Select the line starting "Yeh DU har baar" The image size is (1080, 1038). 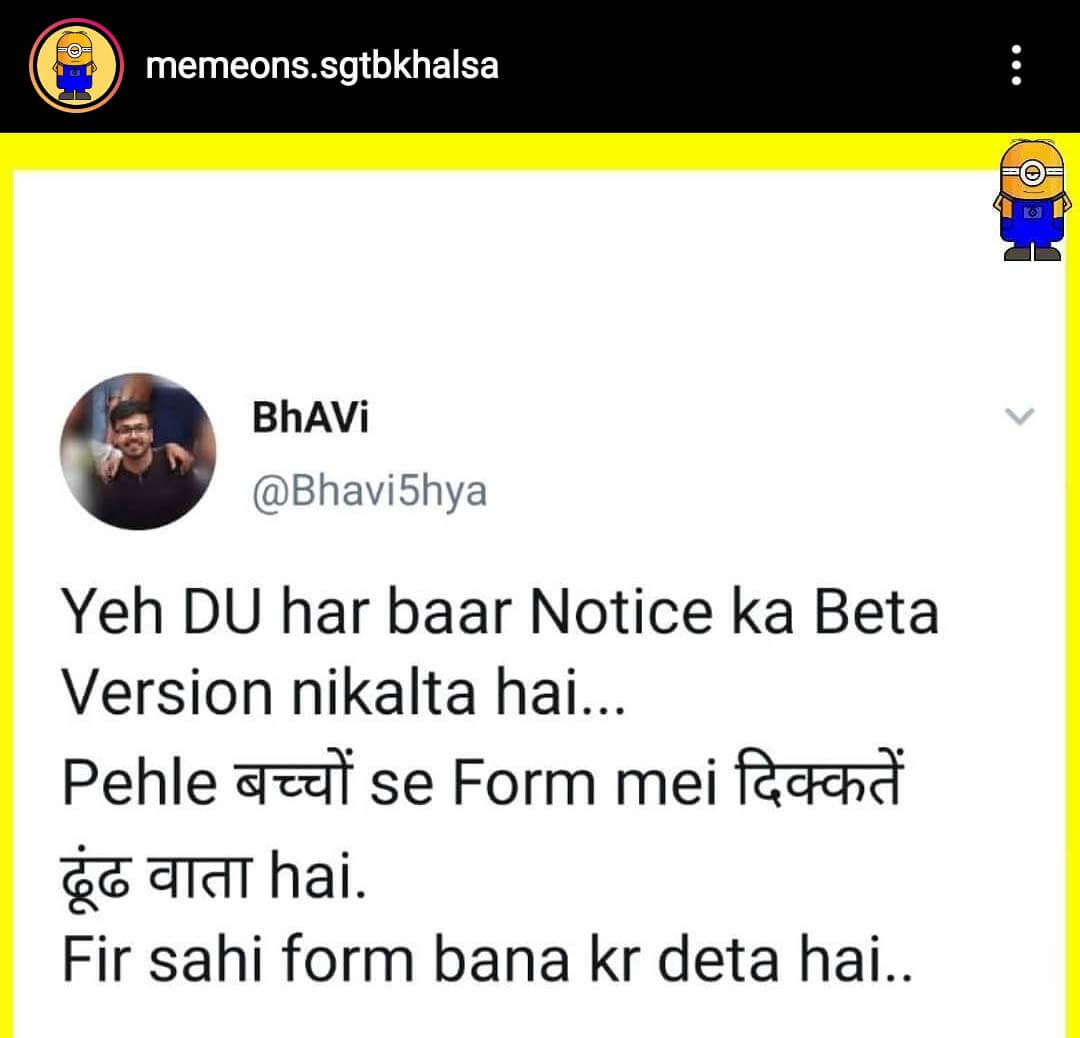coord(500,612)
